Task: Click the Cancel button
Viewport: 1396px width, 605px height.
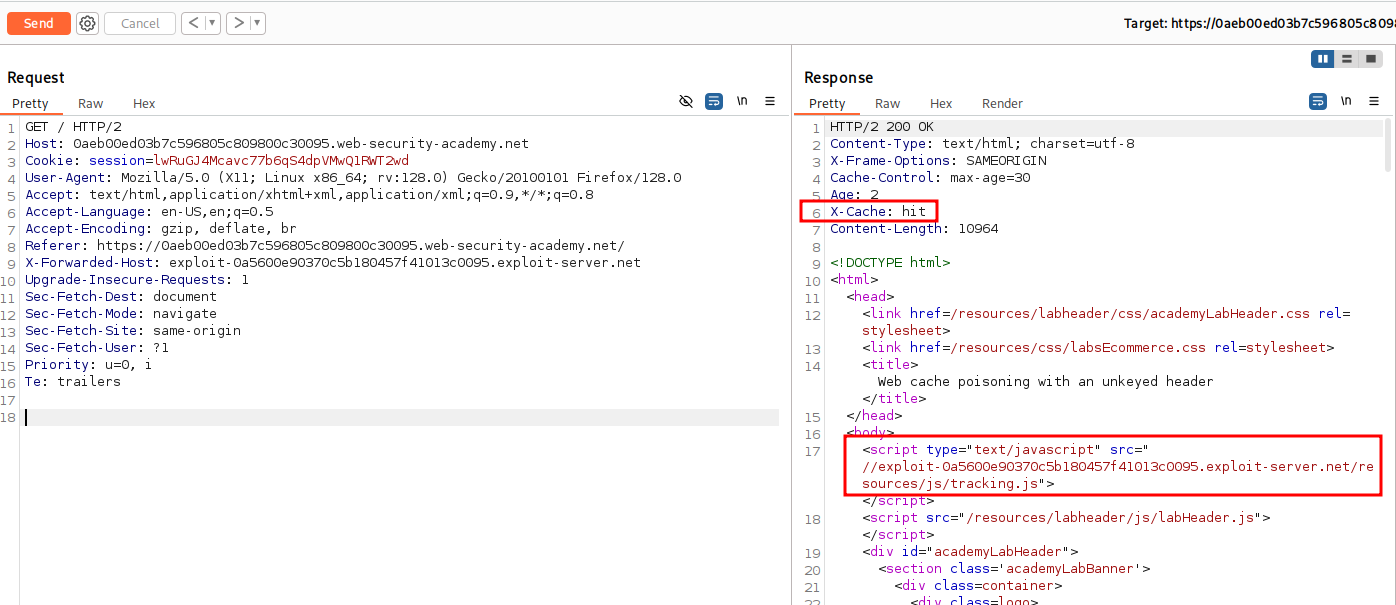Action: [140, 23]
